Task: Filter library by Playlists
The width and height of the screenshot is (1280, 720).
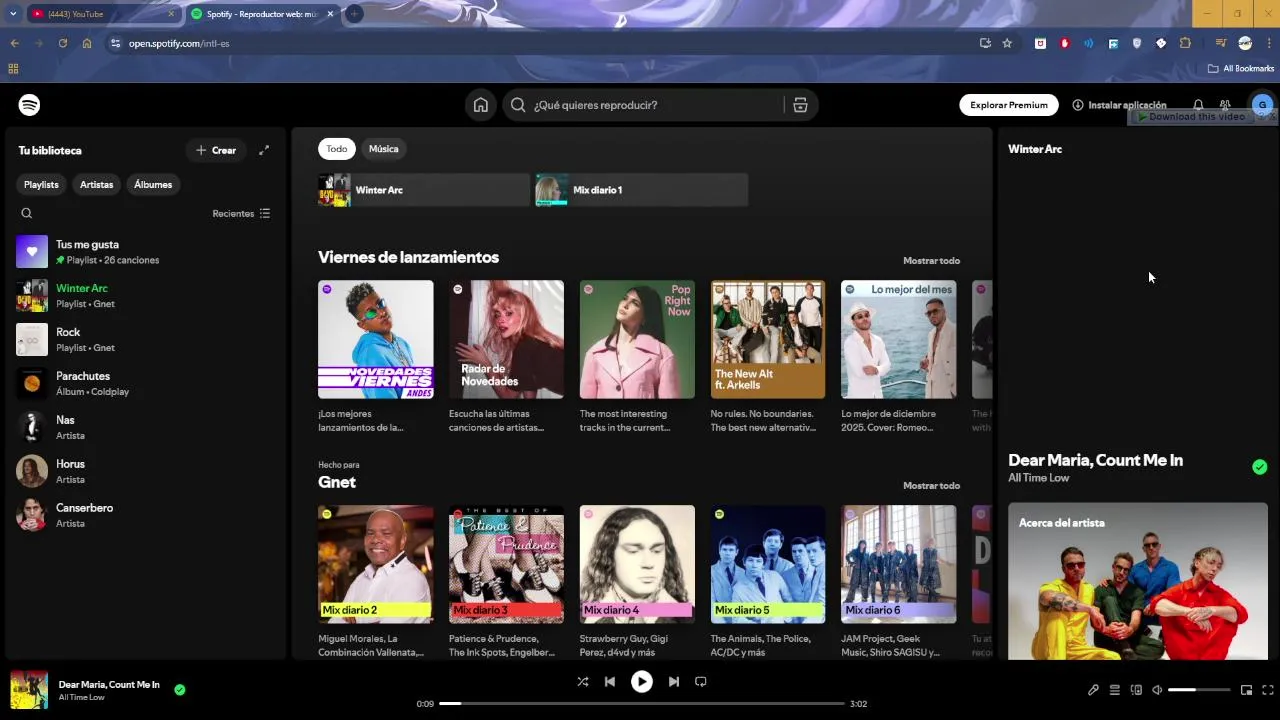Action: tap(41, 185)
